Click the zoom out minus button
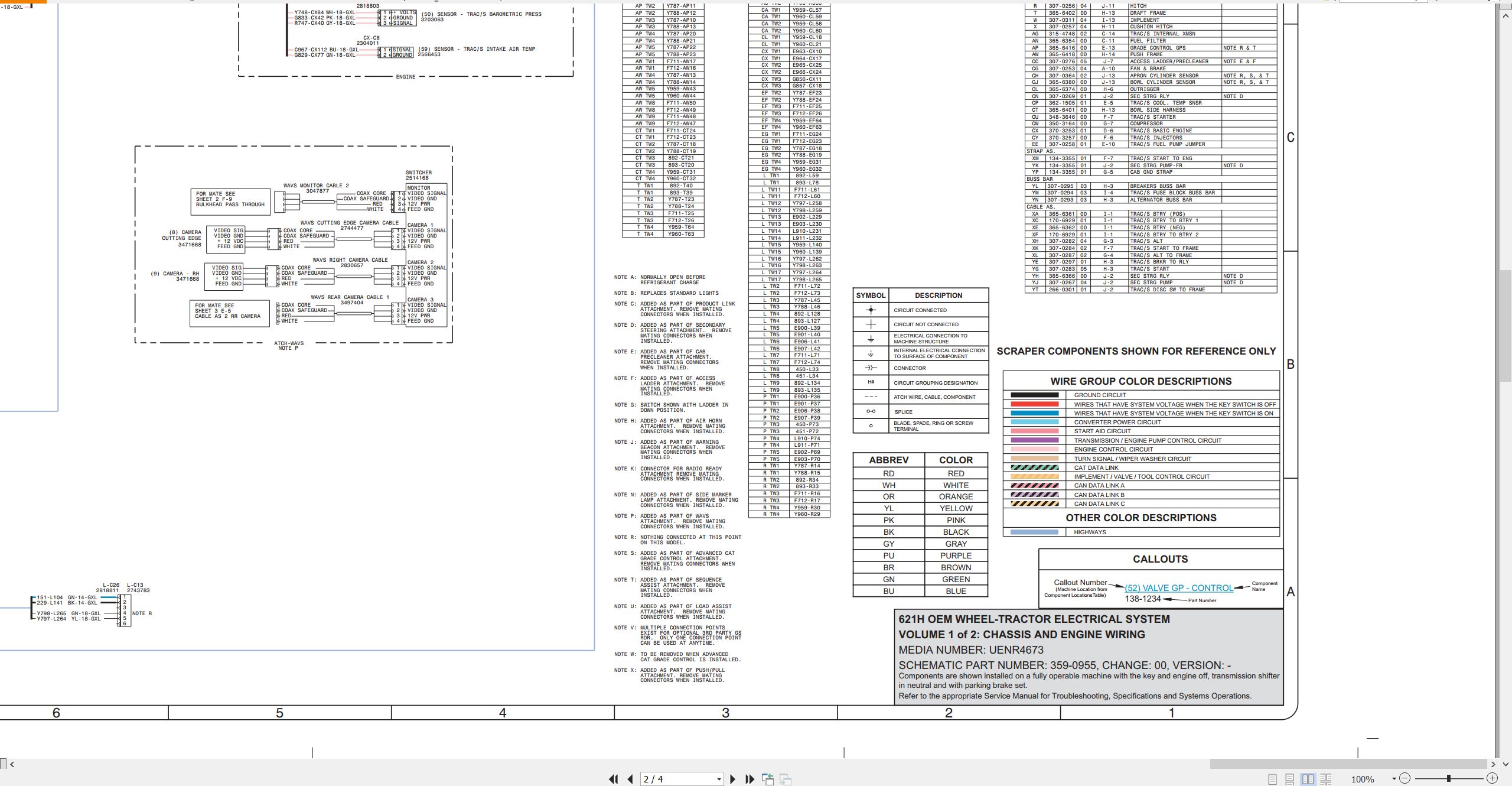Screen dimensions: 1512x786 point(1405,778)
